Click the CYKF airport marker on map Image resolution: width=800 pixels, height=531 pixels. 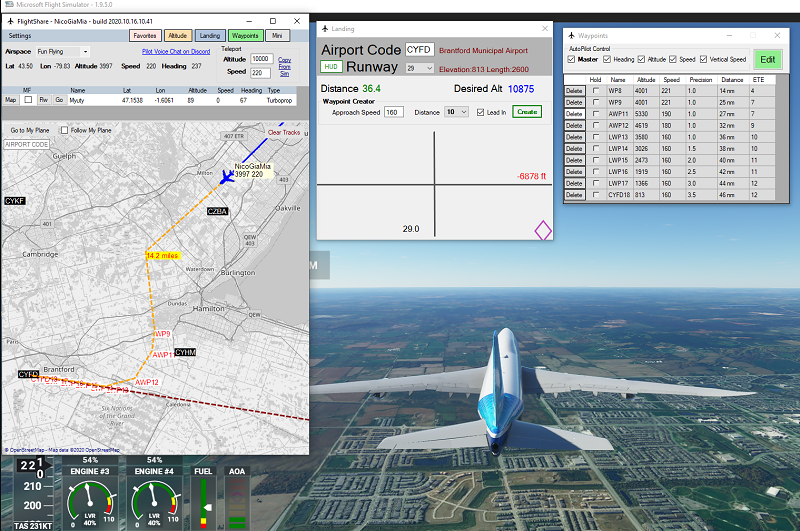[15, 201]
